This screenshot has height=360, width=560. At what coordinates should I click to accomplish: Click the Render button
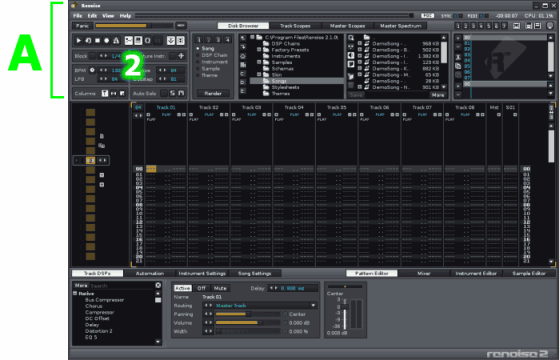click(x=213, y=93)
